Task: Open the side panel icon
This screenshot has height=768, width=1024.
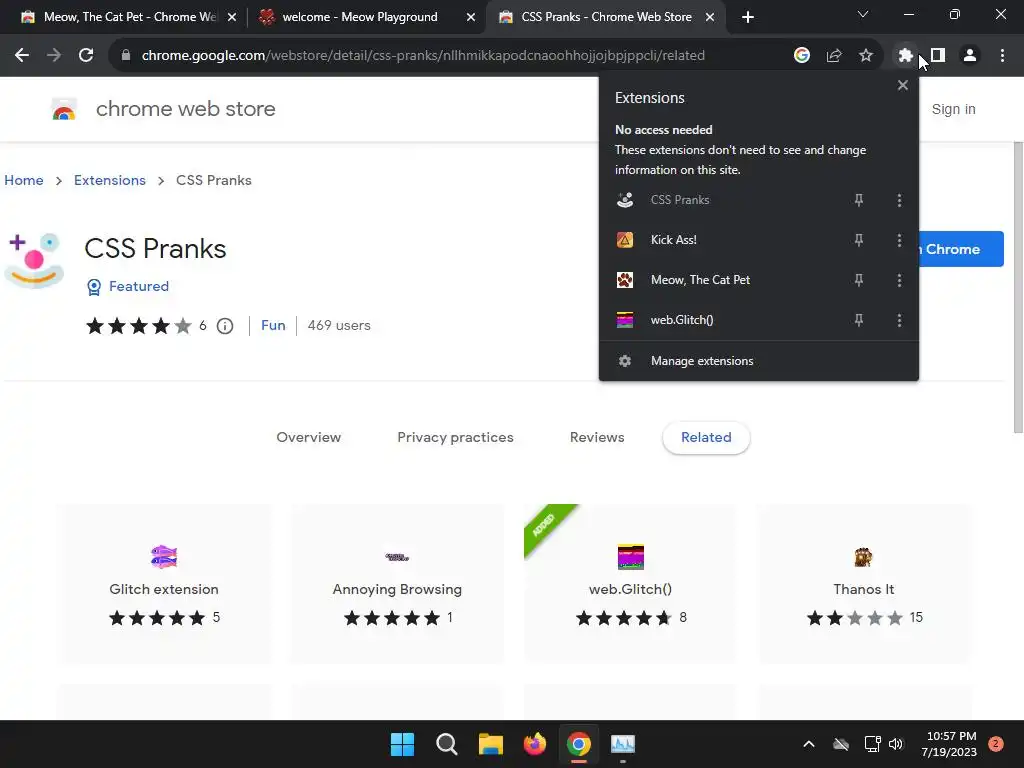Action: click(938, 56)
